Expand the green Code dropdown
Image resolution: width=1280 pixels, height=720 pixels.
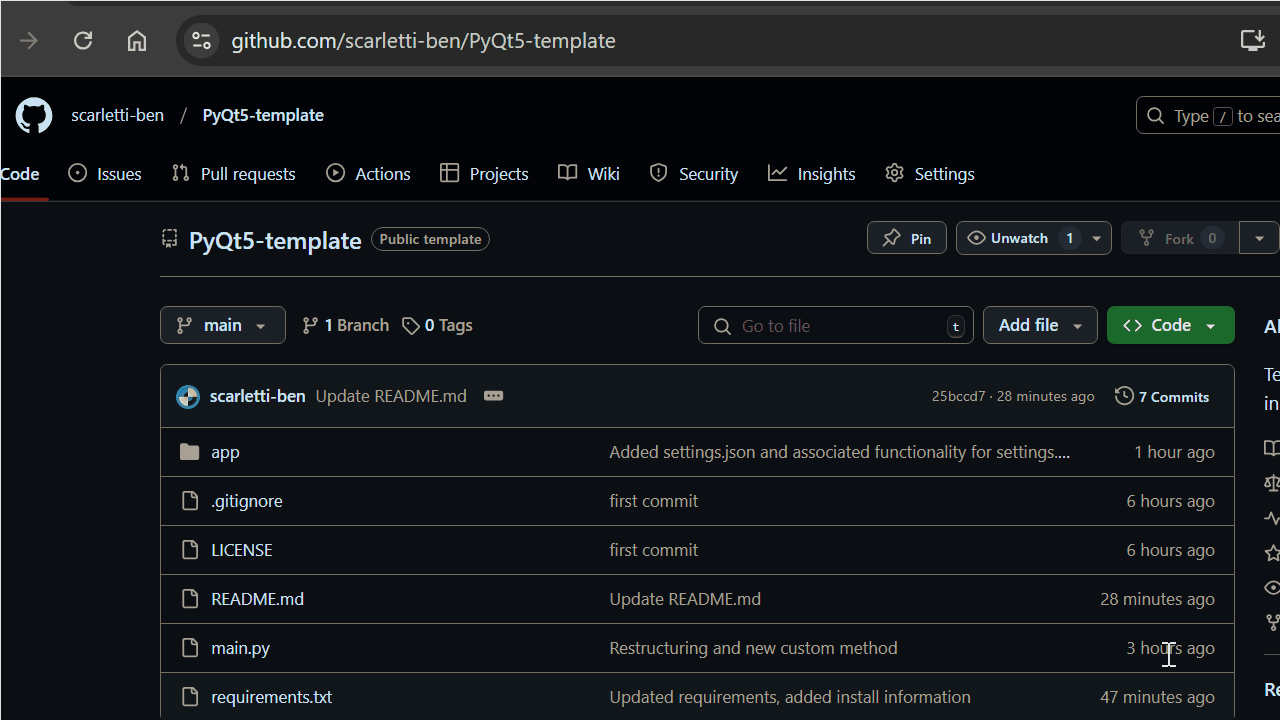click(1171, 325)
